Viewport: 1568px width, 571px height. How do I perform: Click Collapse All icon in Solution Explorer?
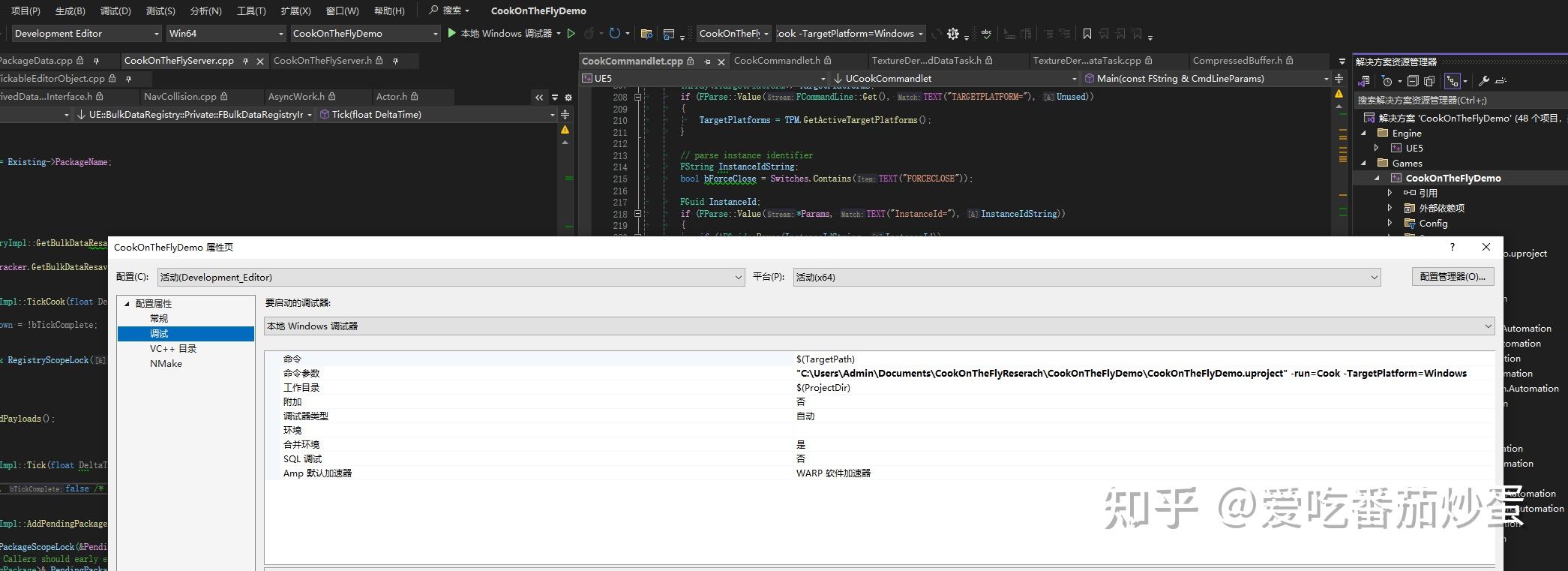1413,81
